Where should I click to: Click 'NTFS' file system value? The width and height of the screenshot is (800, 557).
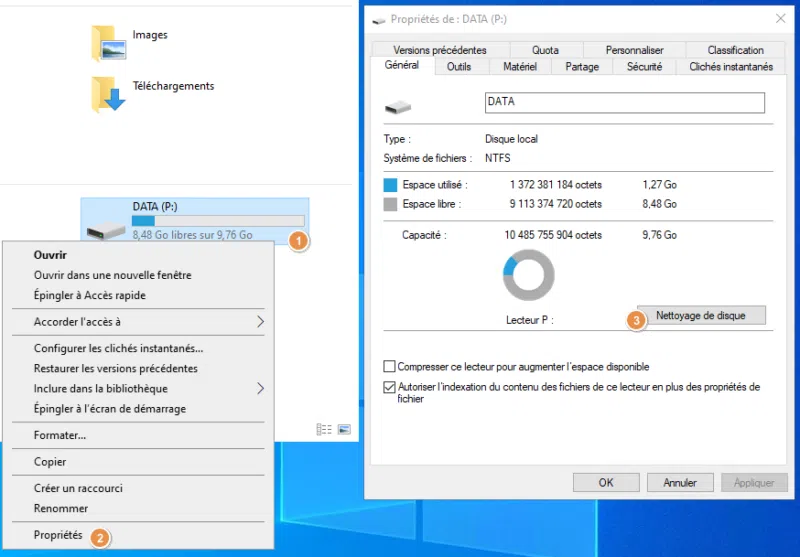click(497, 158)
